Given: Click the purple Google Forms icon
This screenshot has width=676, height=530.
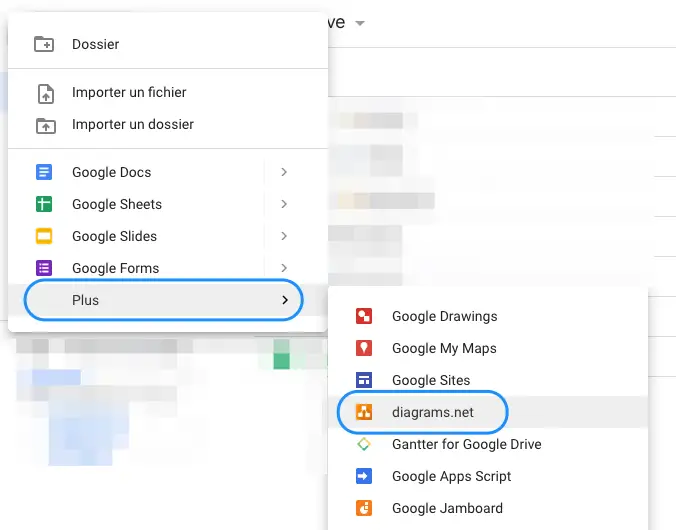Looking at the screenshot, I should pyautogui.click(x=44, y=268).
